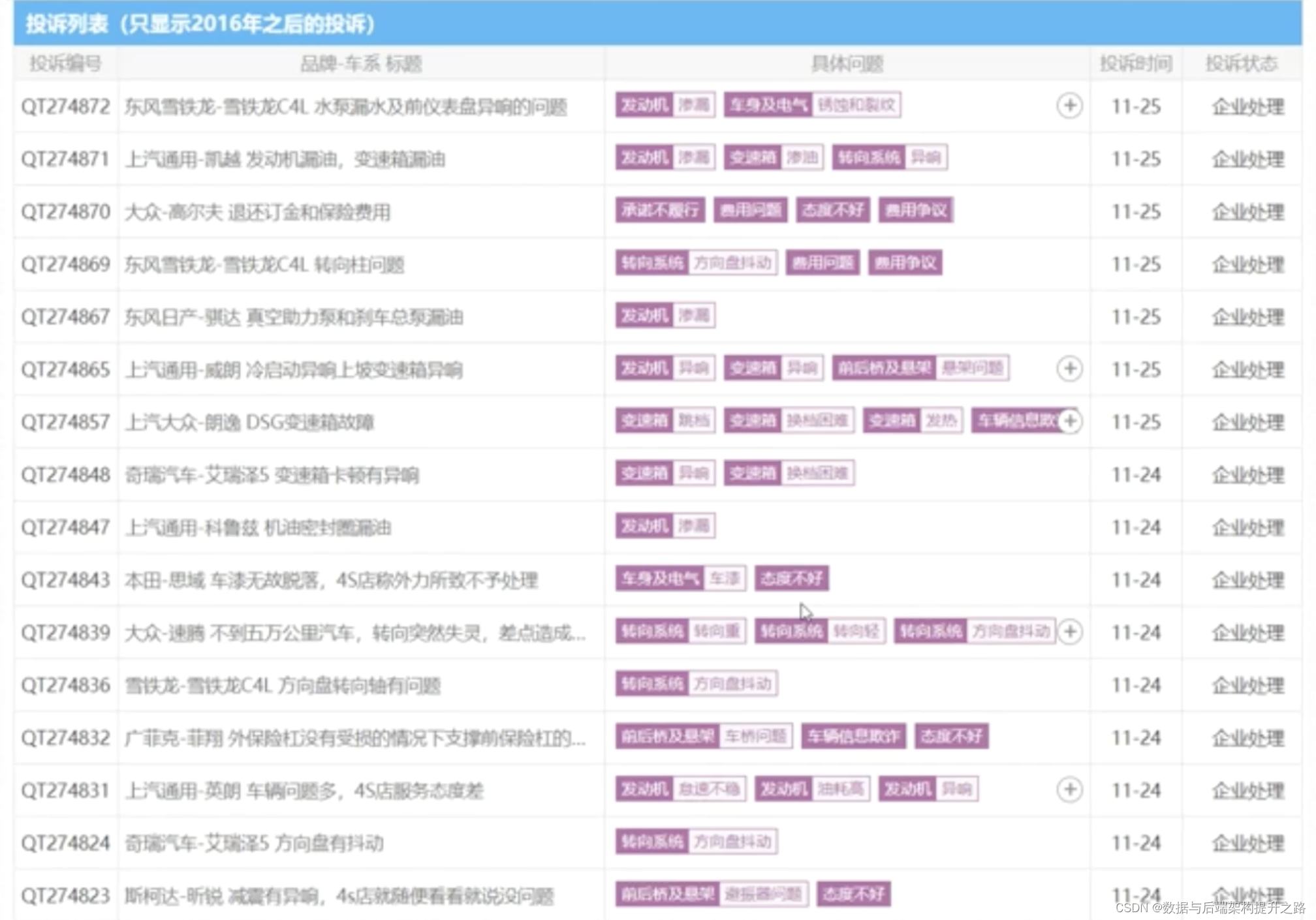Expand more tags for complaint QT274872

click(x=1069, y=106)
